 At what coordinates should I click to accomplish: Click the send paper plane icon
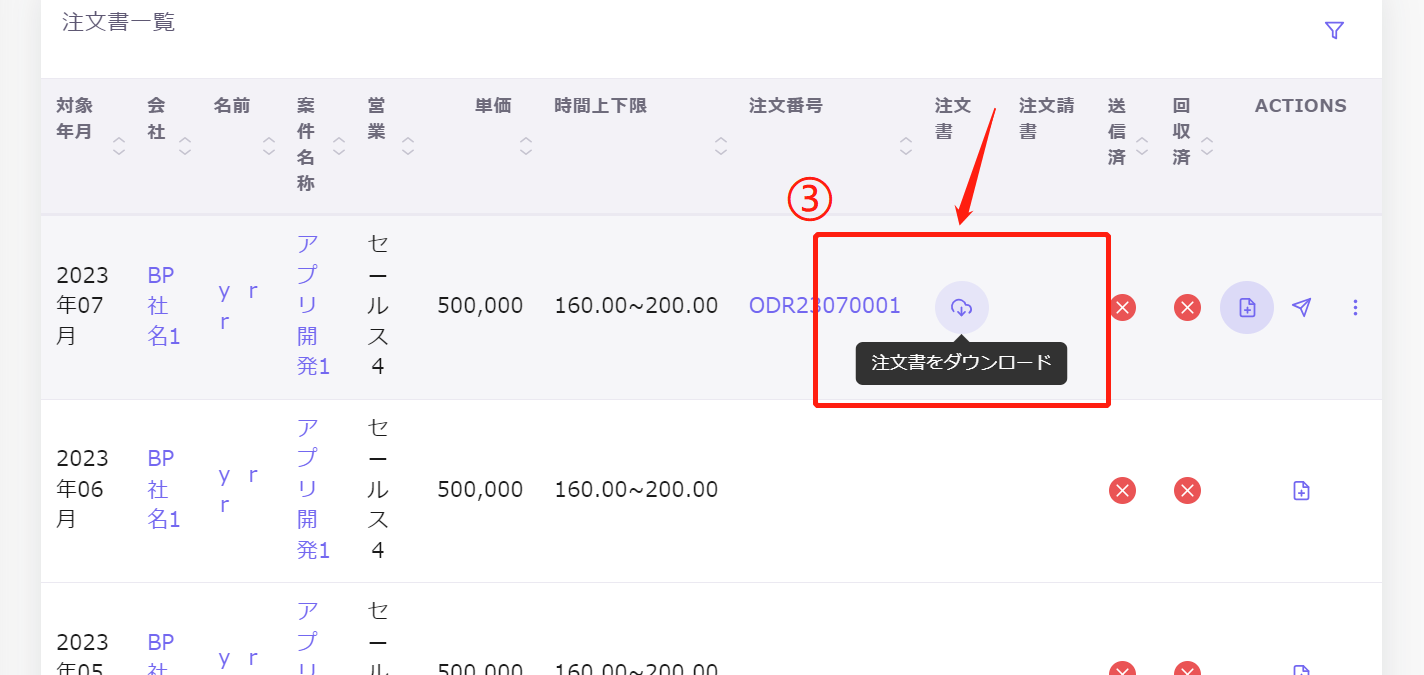[x=1301, y=307]
